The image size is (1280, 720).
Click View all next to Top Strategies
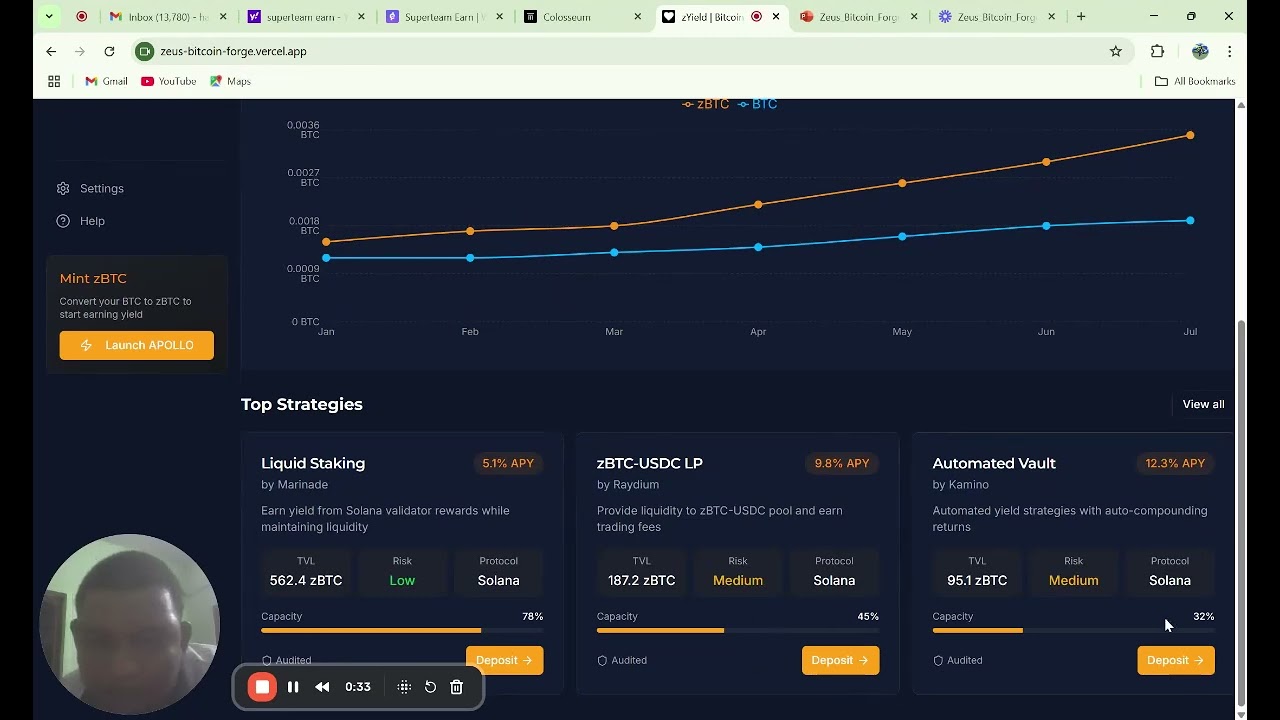point(1203,404)
